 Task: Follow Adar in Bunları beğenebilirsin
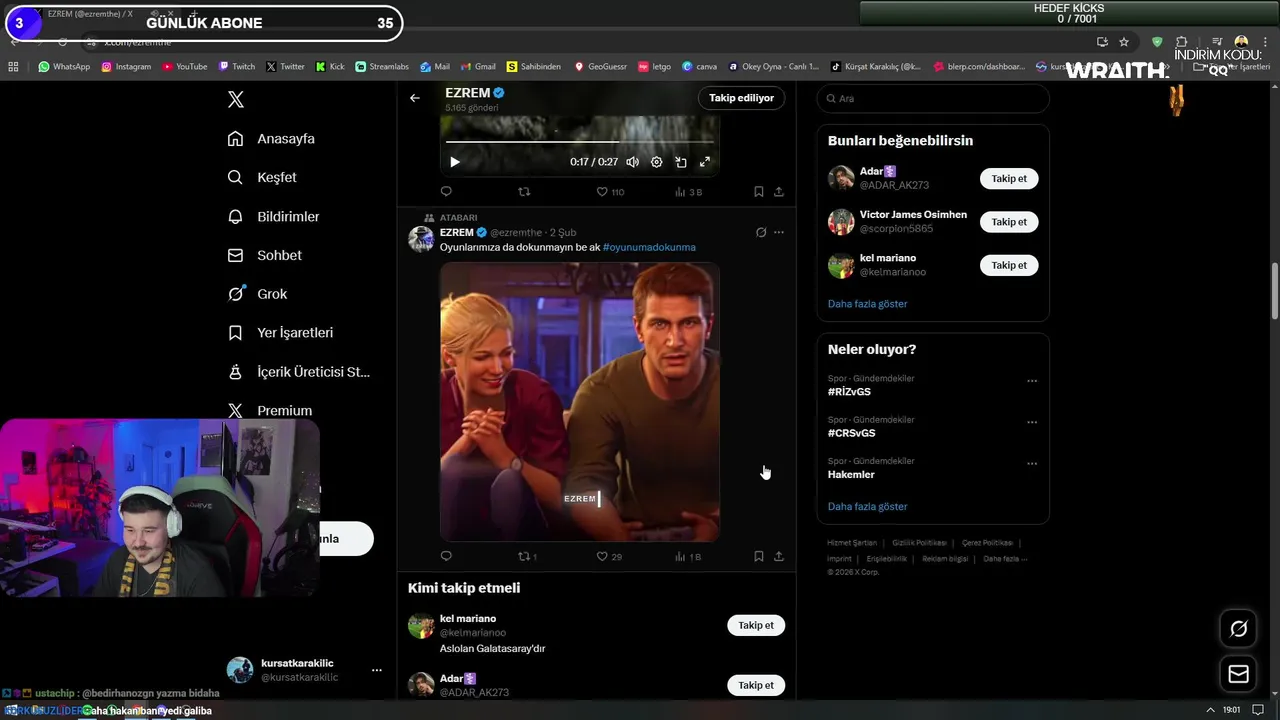1008,178
